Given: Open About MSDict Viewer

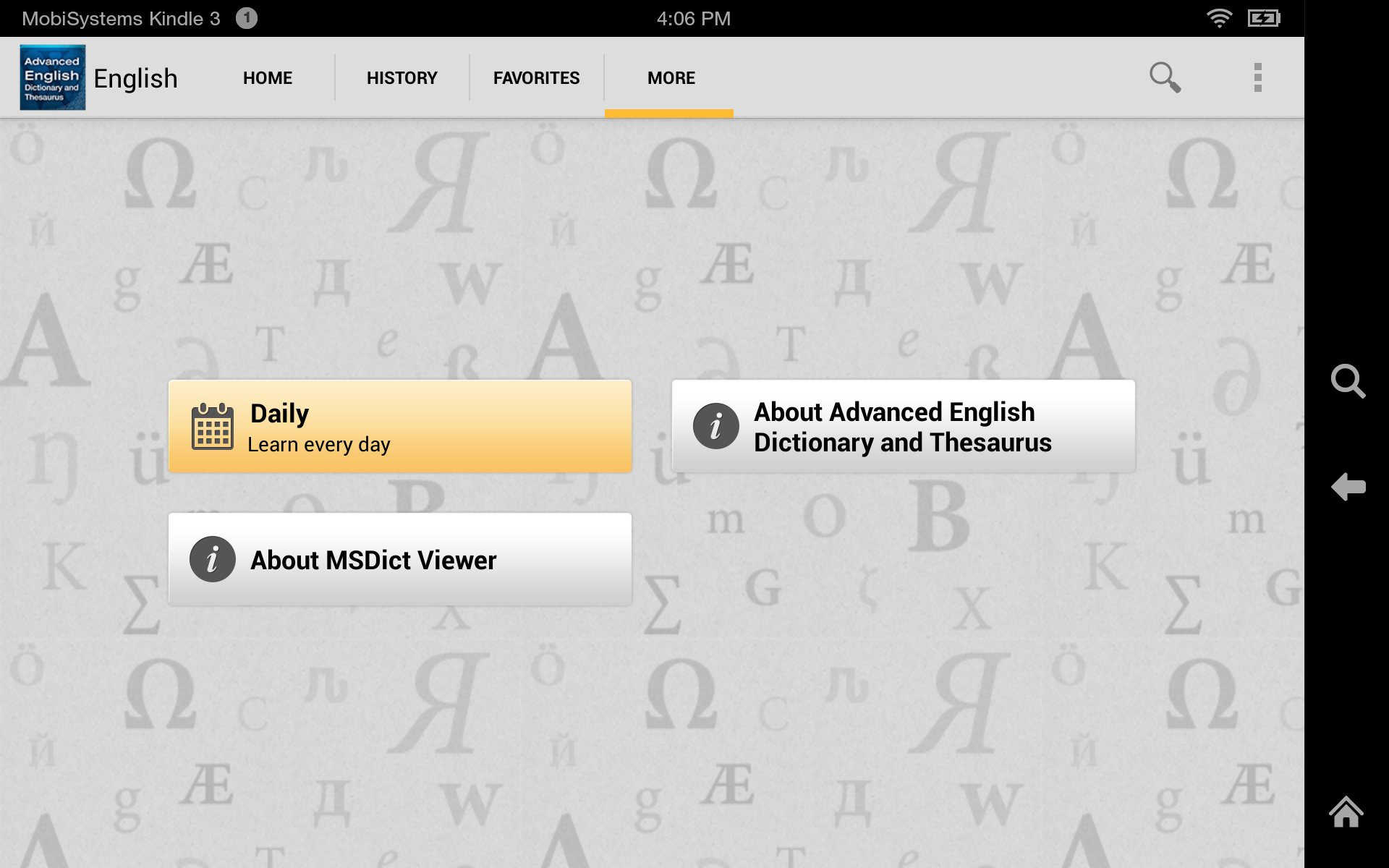Looking at the screenshot, I should tap(399, 559).
